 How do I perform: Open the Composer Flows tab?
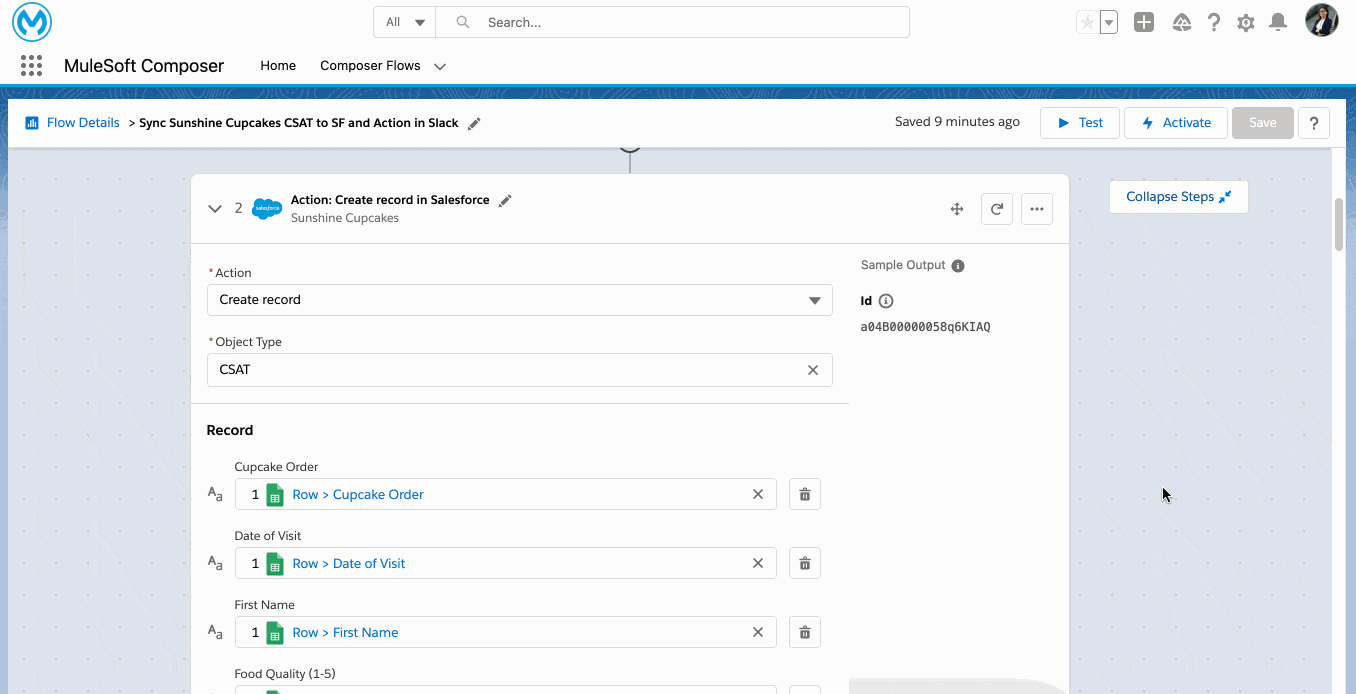(370, 66)
